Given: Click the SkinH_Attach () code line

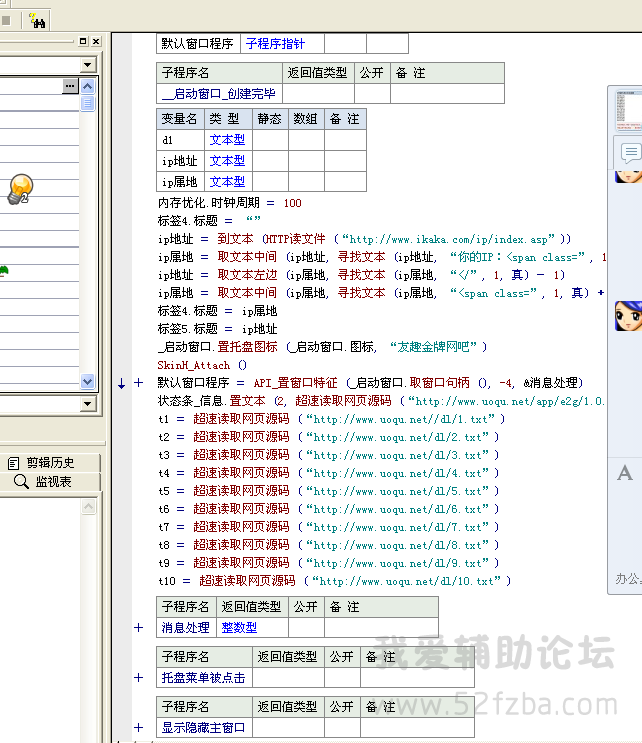Looking at the screenshot, I should pos(202,365).
